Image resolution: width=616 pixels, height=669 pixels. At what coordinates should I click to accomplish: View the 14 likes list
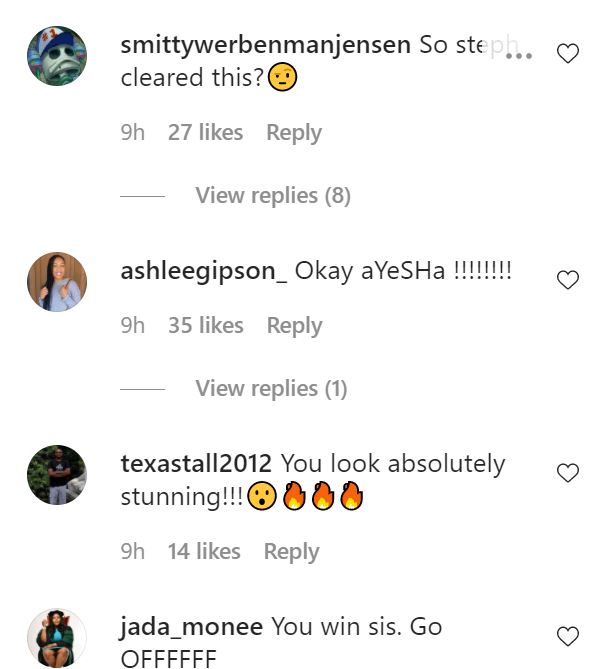coord(204,552)
